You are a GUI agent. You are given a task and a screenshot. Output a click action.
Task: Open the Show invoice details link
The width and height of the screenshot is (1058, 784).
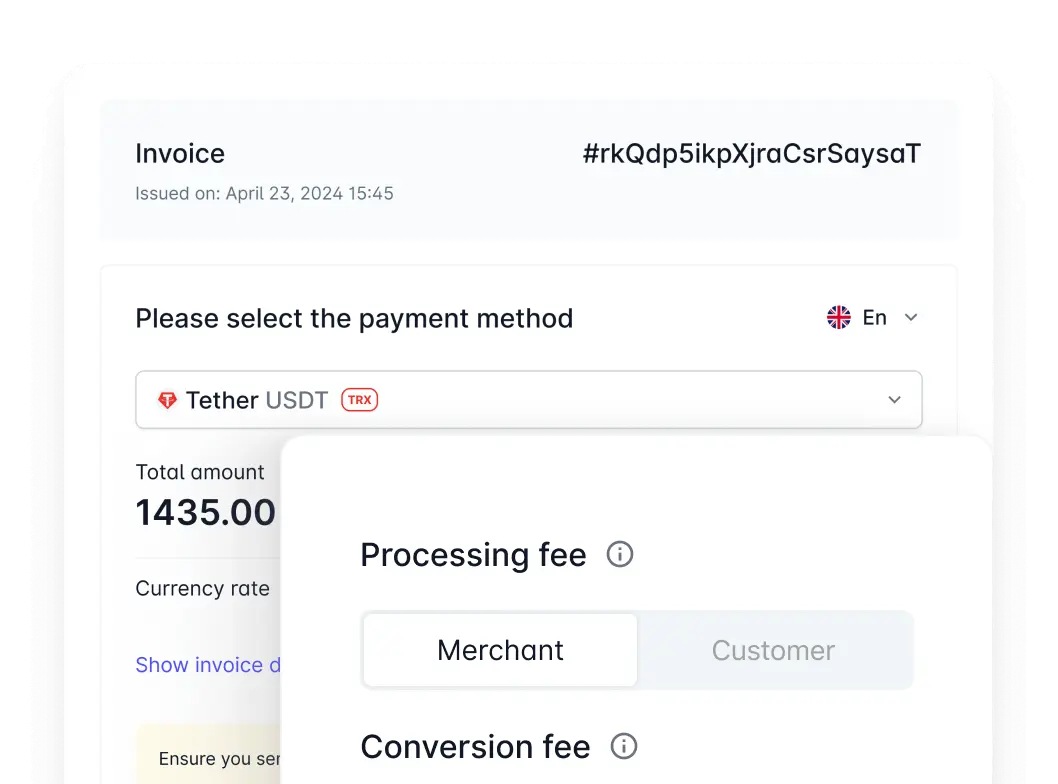pyautogui.click(x=208, y=665)
